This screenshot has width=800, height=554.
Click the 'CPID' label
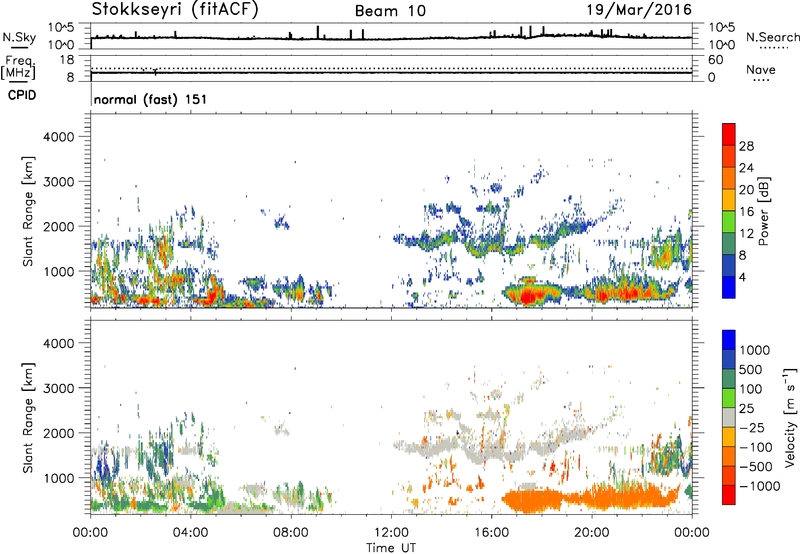[22, 95]
